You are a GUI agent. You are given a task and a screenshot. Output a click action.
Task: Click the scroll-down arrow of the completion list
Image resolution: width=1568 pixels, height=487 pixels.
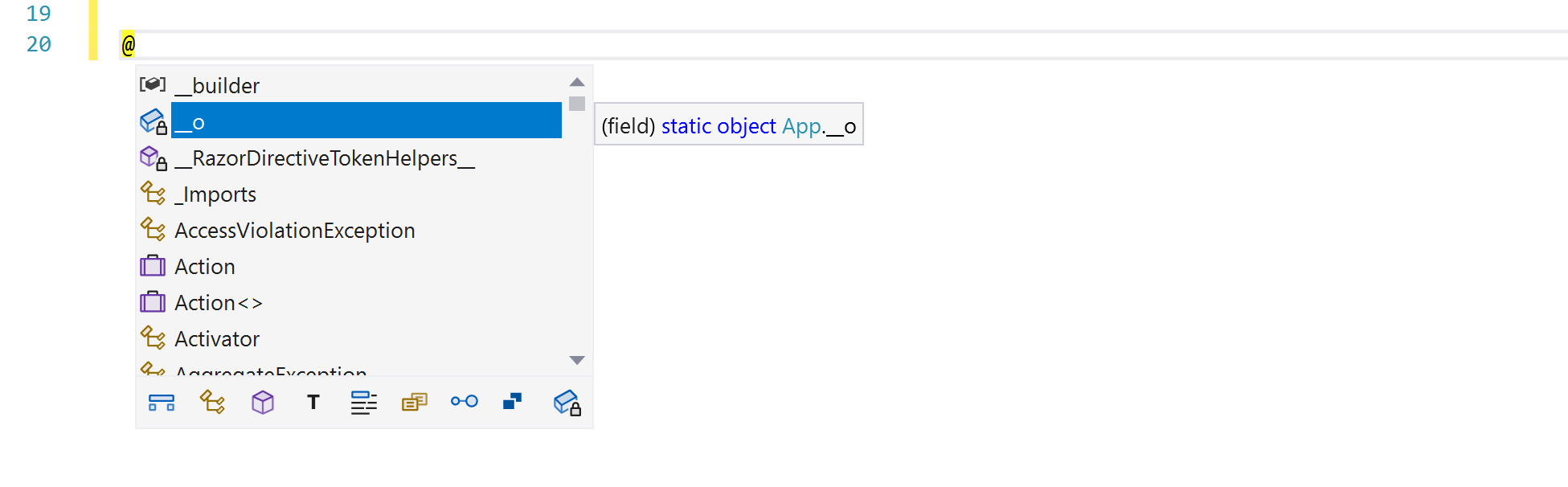click(576, 360)
